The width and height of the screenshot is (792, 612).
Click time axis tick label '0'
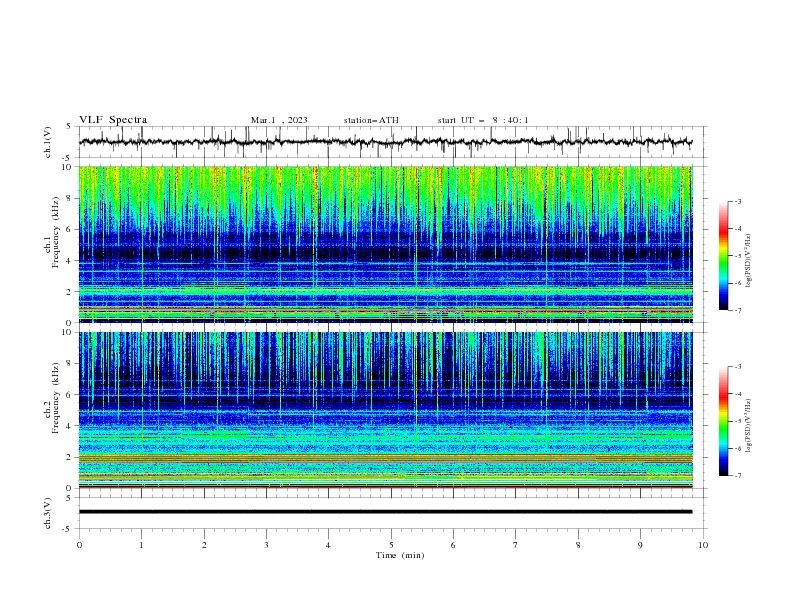79,545
